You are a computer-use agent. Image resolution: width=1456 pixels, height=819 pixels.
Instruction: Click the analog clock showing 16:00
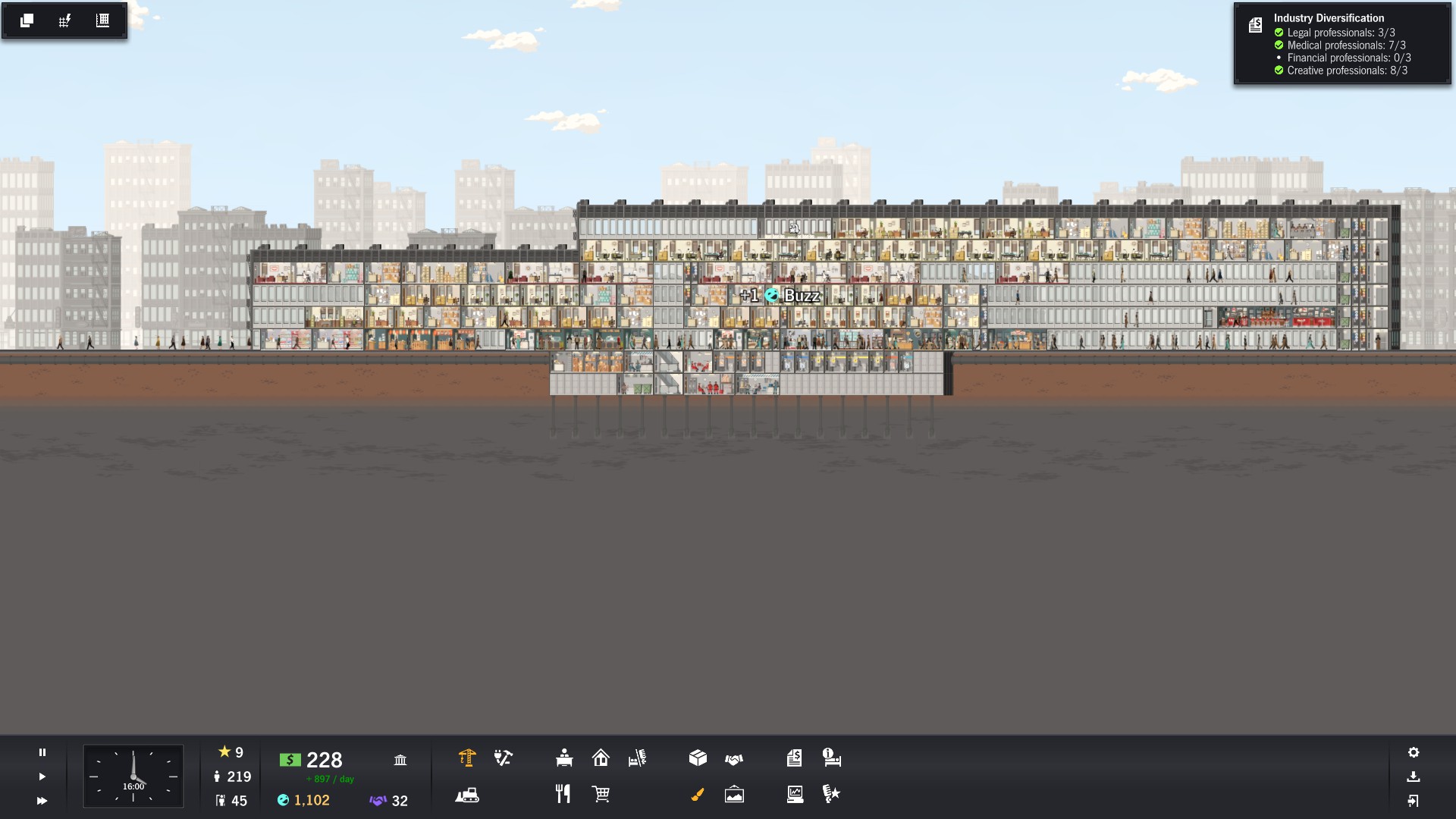[x=133, y=776]
